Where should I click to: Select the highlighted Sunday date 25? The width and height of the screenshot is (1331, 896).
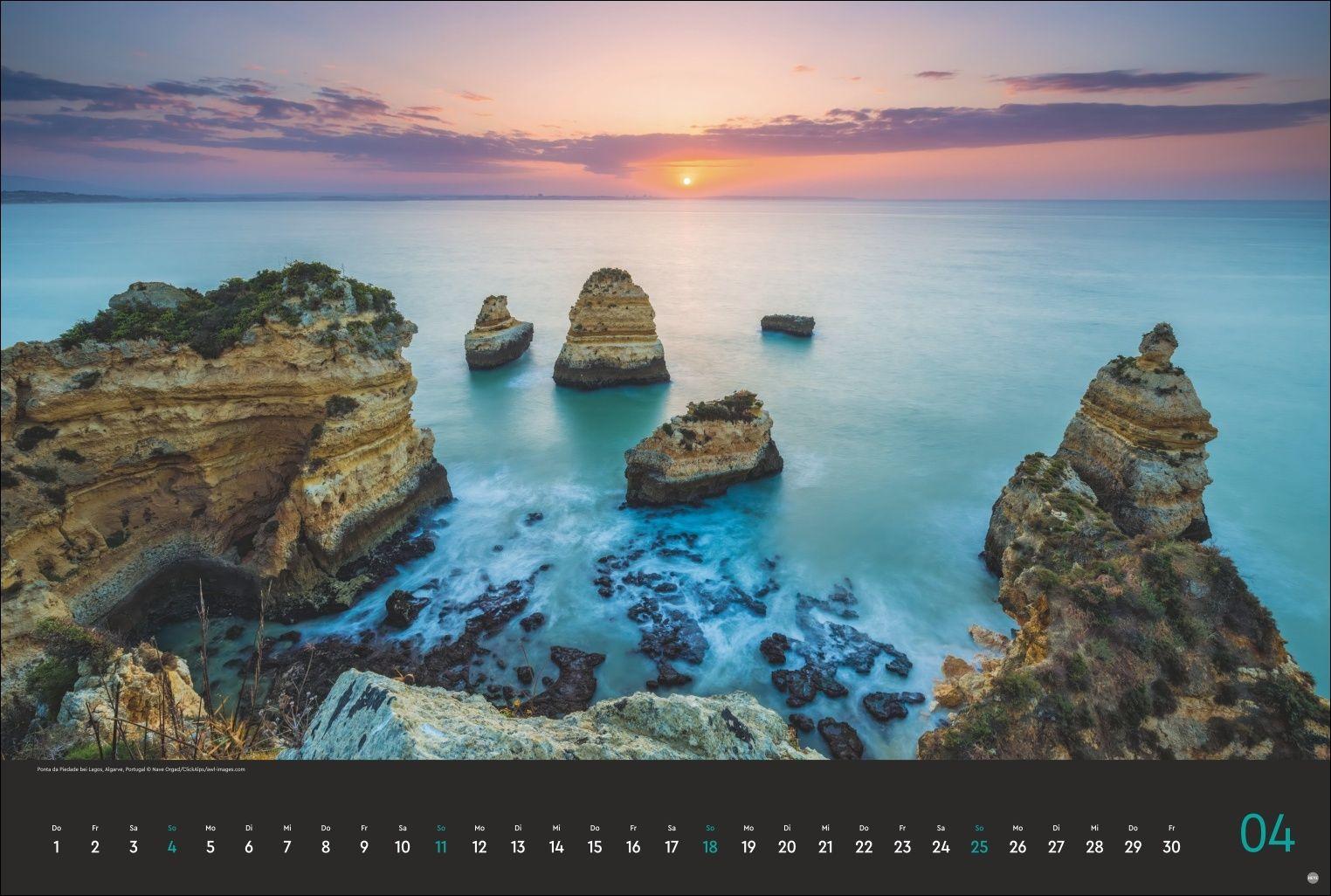(x=979, y=845)
